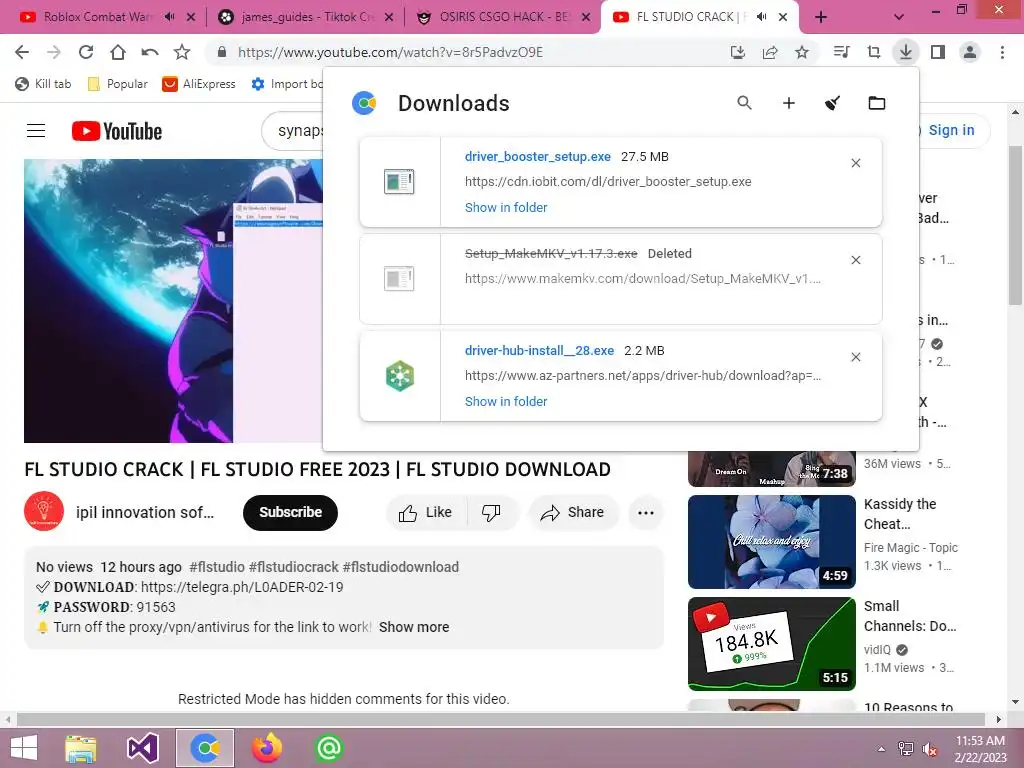Image resolution: width=1024 pixels, height=768 pixels.
Task: Click the #flstudiocrack hashtag
Action: (295, 567)
